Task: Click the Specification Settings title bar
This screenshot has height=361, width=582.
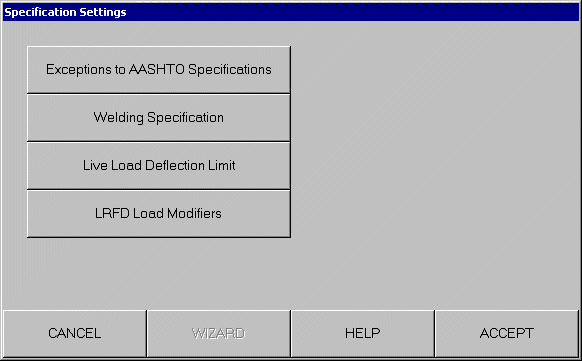Action: click(291, 12)
